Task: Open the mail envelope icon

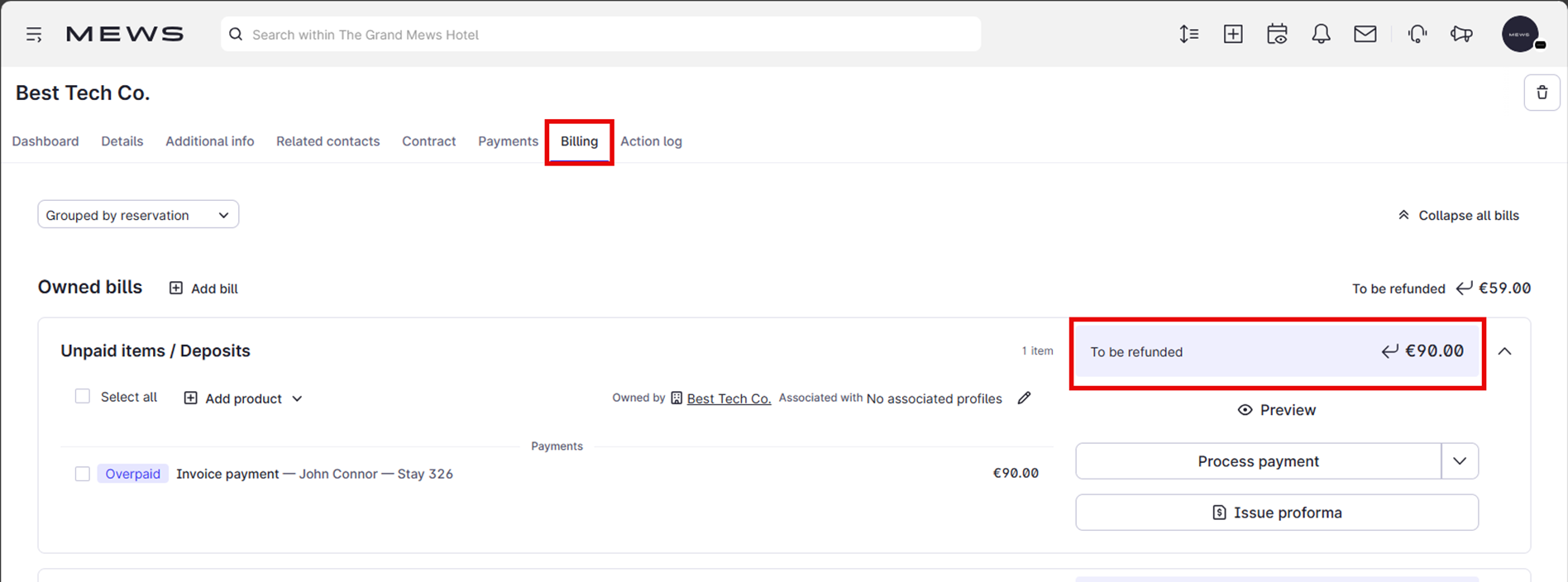Action: [x=1365, y=34]
